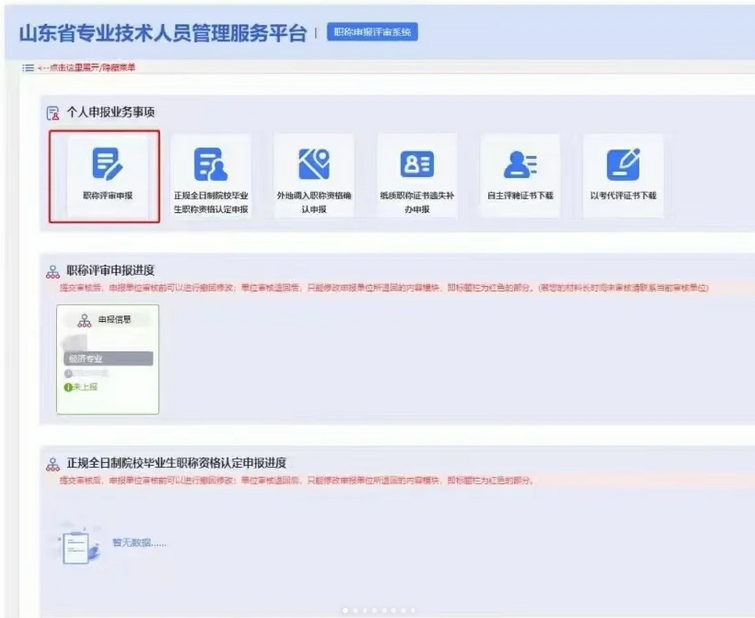Open 纸质职称证书遗失补办申报 card icon
Viewport: 755px width, 618px height.
417,164
